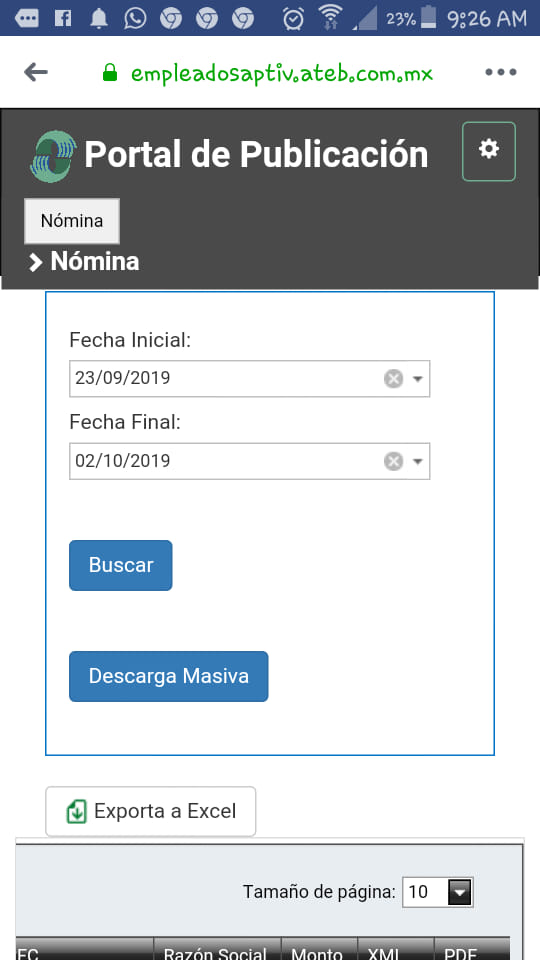Screen dimensions: 540x960
Task: Focus the Fecha Inicial date field
Action: tap(250, 378)
